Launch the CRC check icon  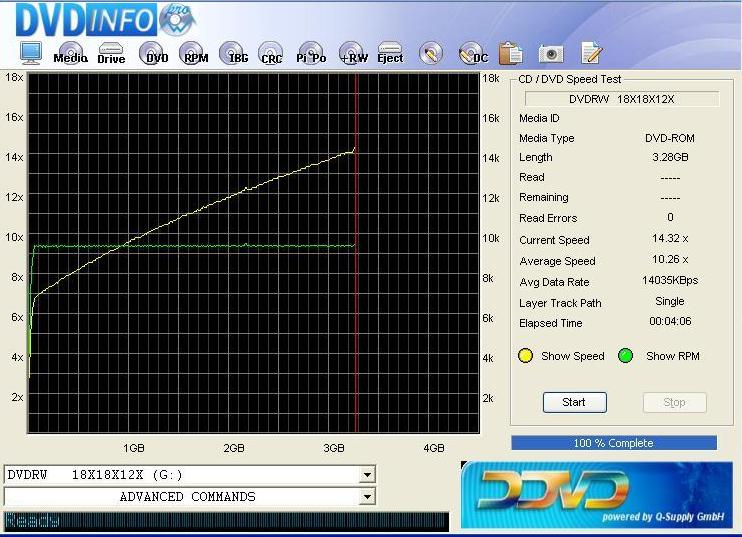[x=271, y=53]
